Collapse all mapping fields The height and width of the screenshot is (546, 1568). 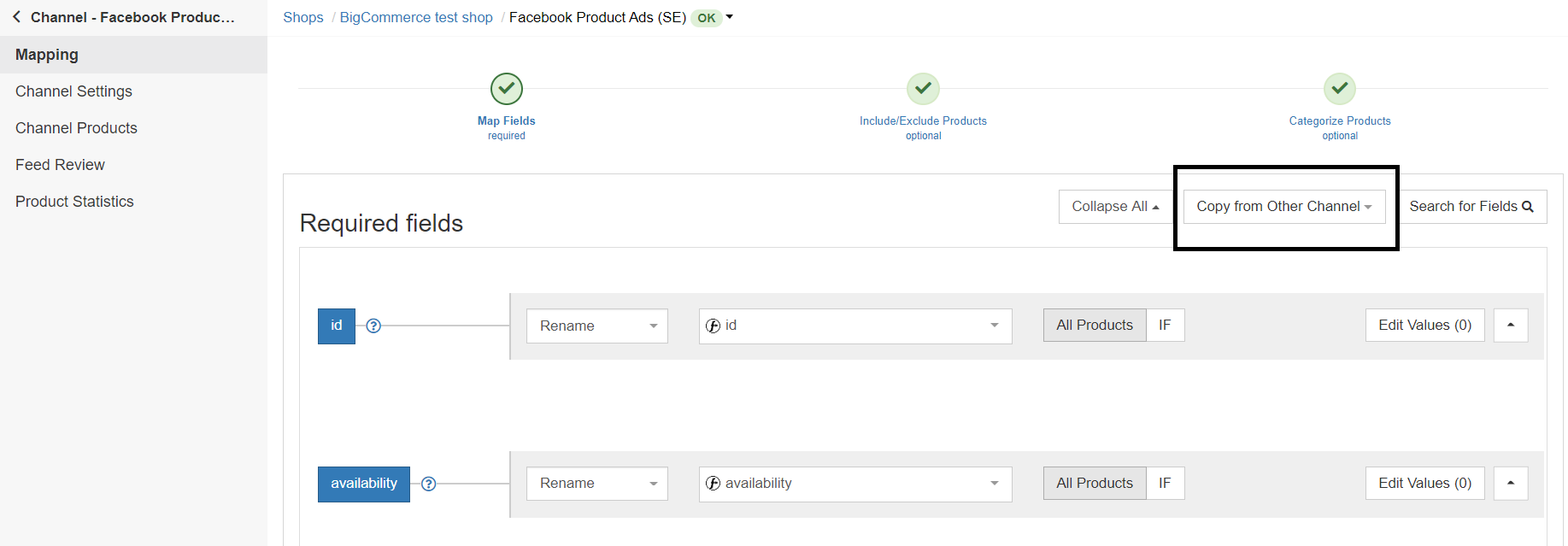tap(1115, 207)
